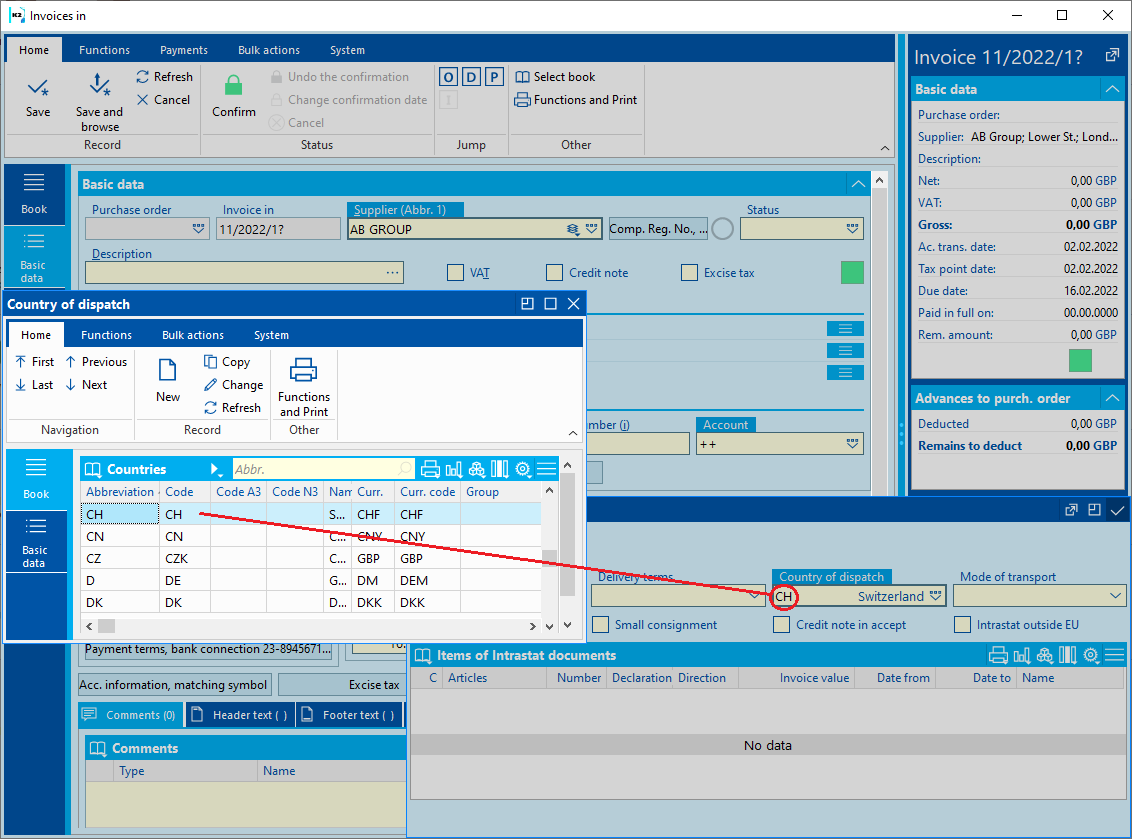
Task: Go to Next record
Action: tap(86, 385)
